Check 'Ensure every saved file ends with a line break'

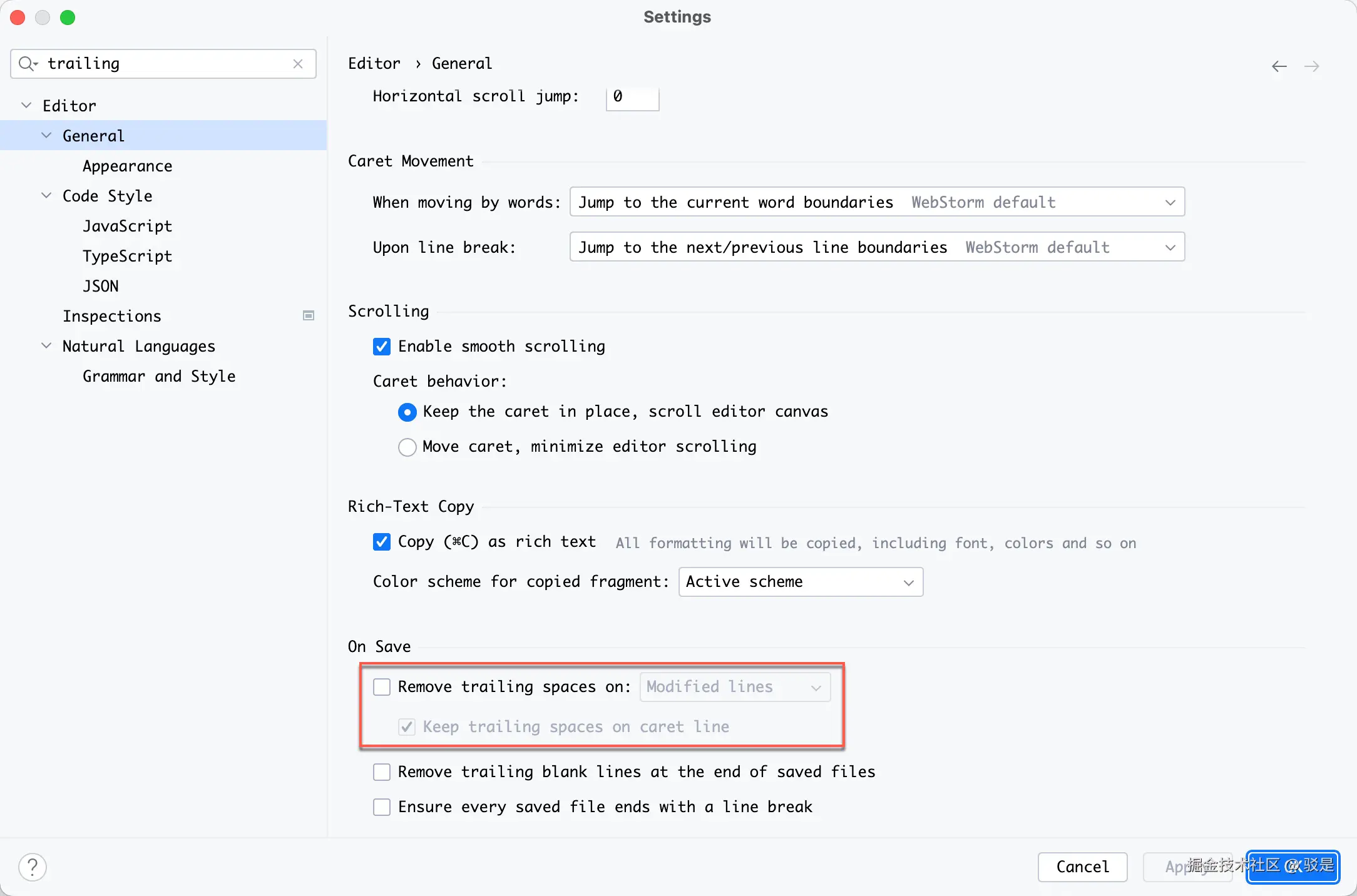pos(382,807)
